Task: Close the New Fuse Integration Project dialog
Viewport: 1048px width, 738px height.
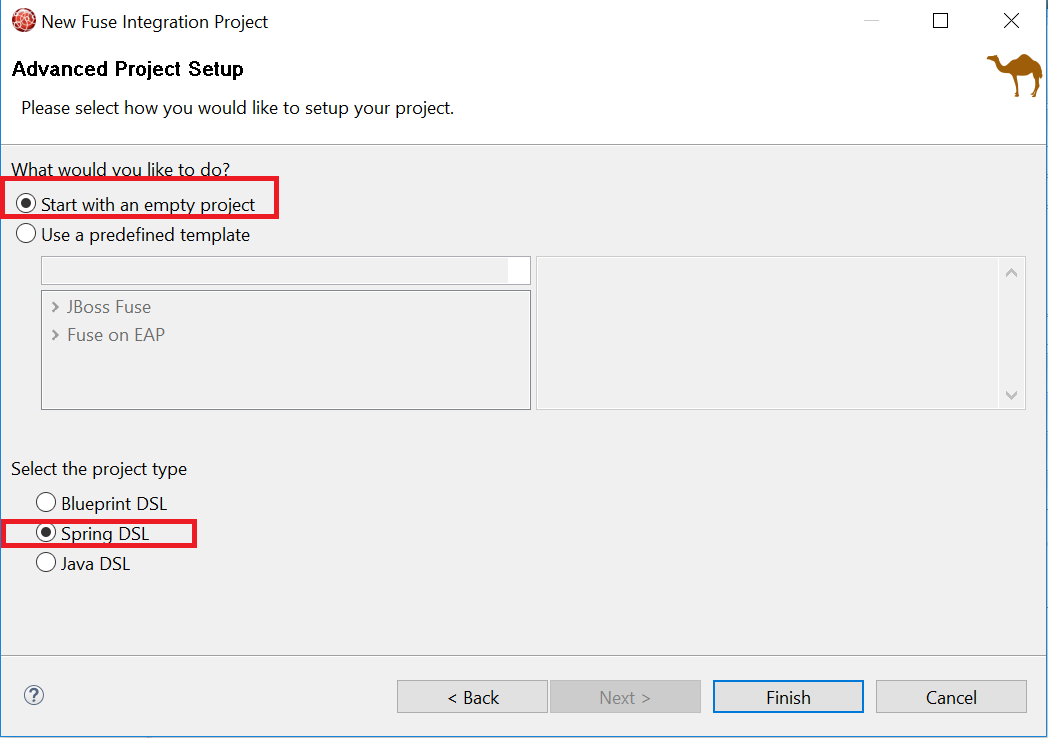Action: click(x=1011, y=21)
